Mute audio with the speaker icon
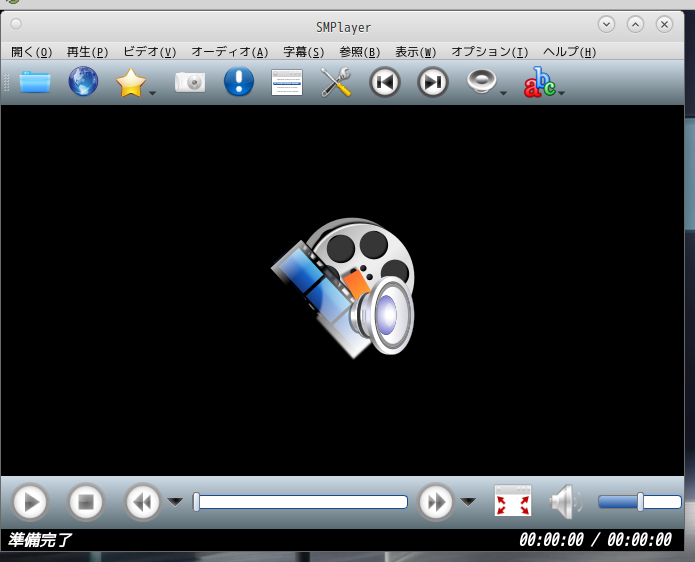This screenshot has width=695, height=562. click(566, 502)
